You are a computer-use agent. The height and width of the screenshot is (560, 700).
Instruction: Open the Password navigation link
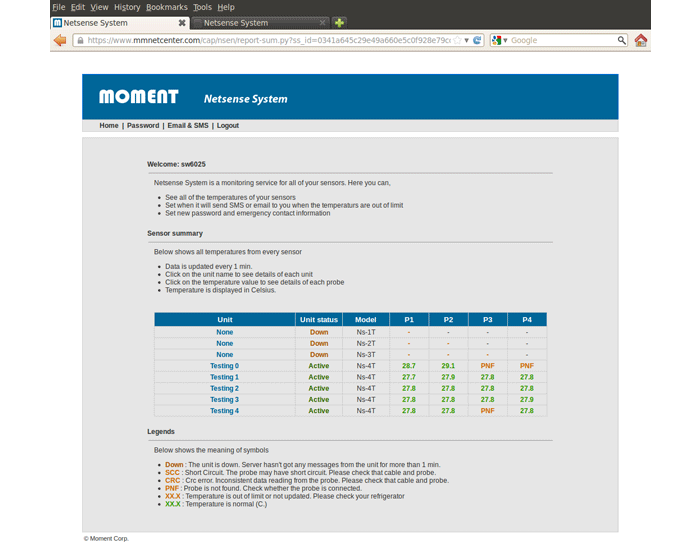[143, 126]
